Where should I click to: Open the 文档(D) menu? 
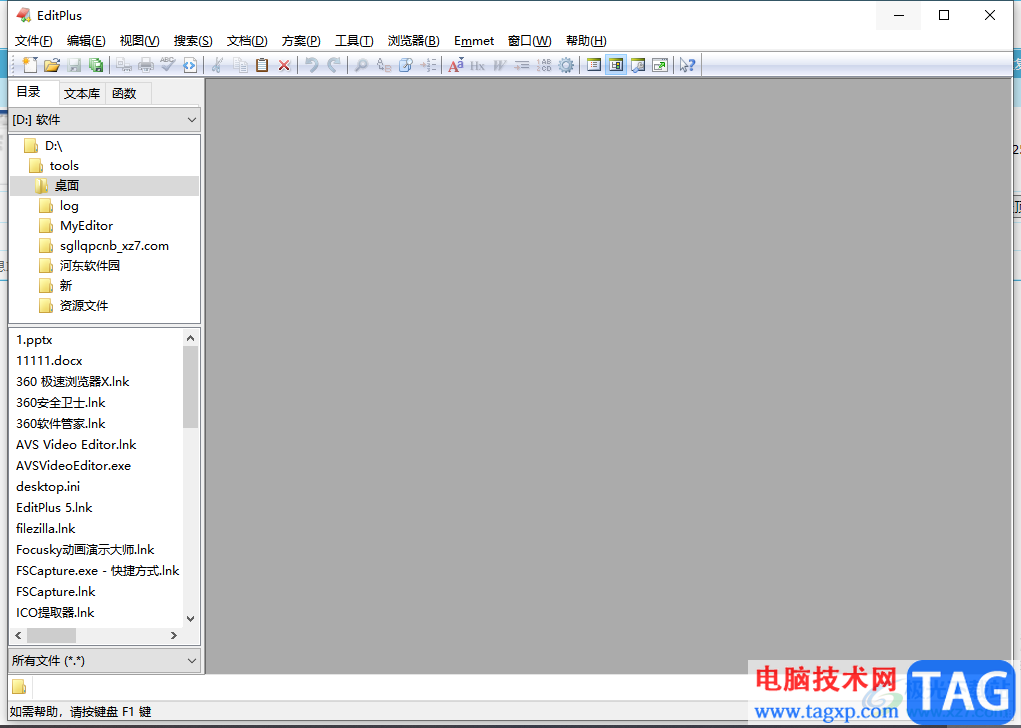247,40
